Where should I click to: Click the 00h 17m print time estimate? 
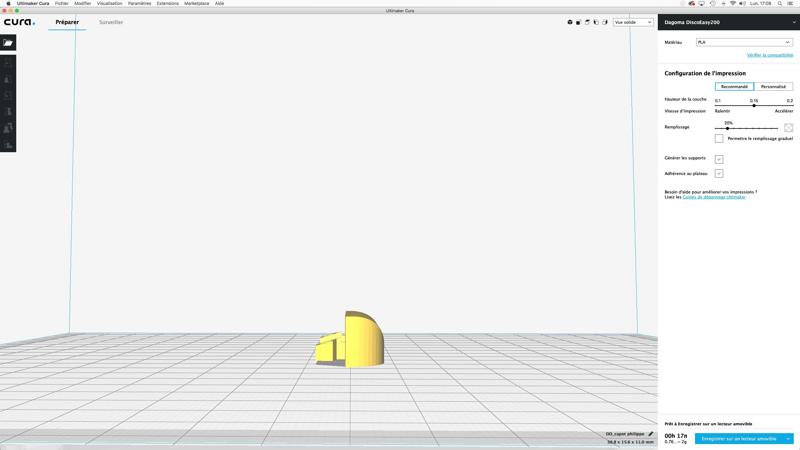[x=676, y=436]
